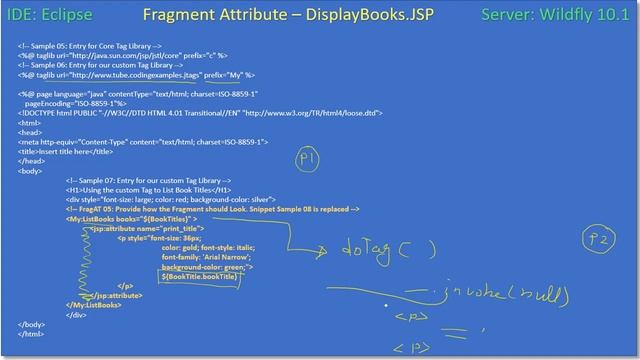Click the closing </head> tag line
Viewport: 640px width, 360px height.
click(x=31, y=161)
